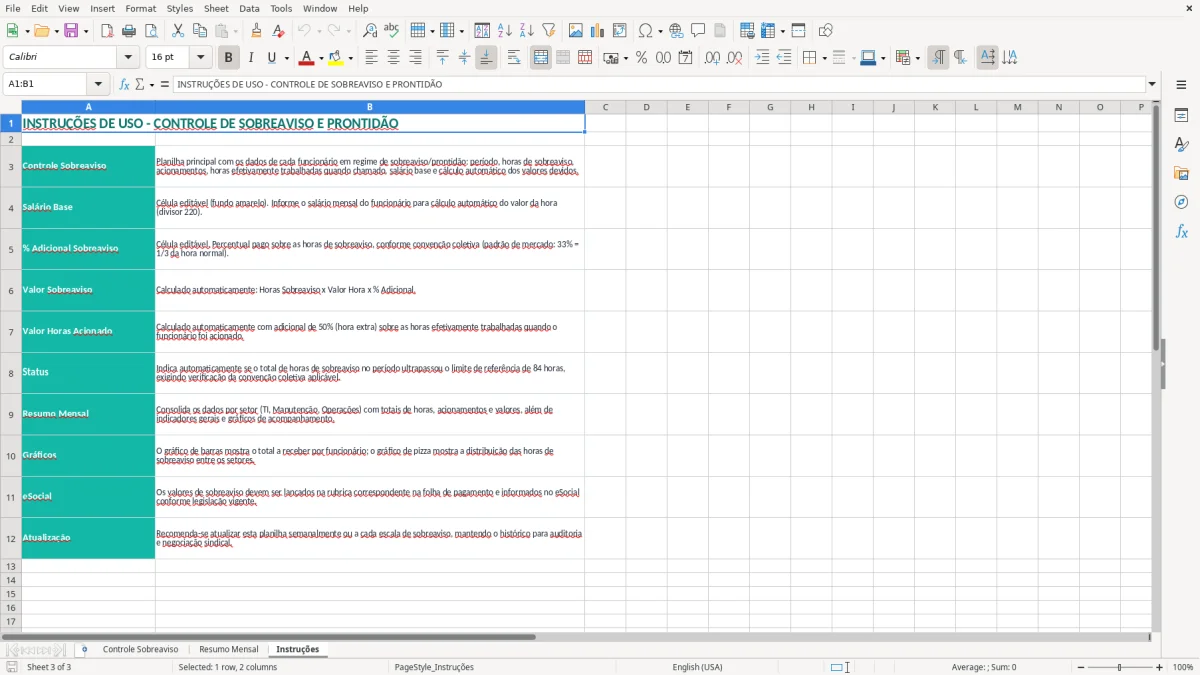Screen dimensions: 1200x675
Task: Toggle Italic formatting
Action: coord(251,58)
